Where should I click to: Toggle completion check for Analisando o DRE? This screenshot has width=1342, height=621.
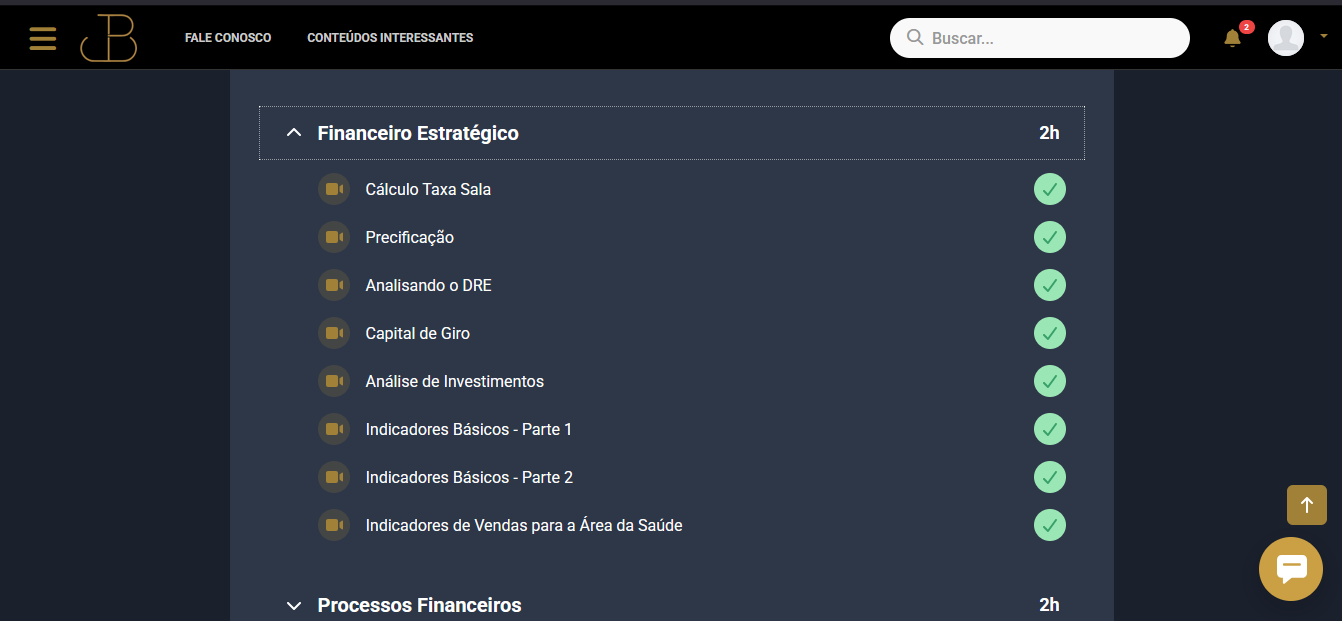(1050, 285)
